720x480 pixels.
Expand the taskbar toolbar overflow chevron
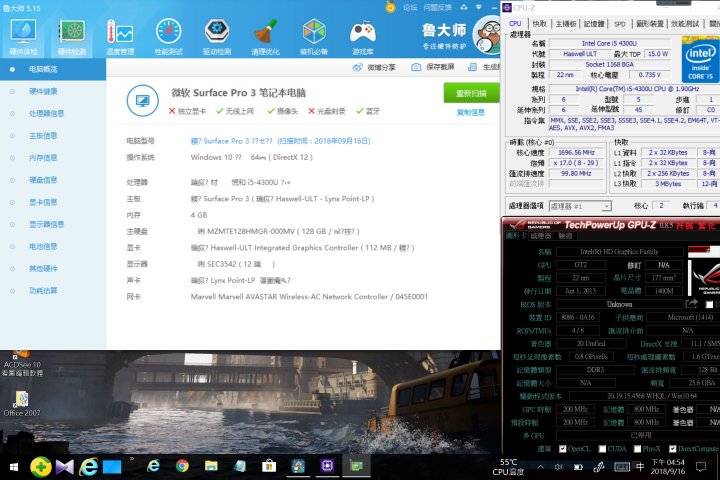pos(132,458)
